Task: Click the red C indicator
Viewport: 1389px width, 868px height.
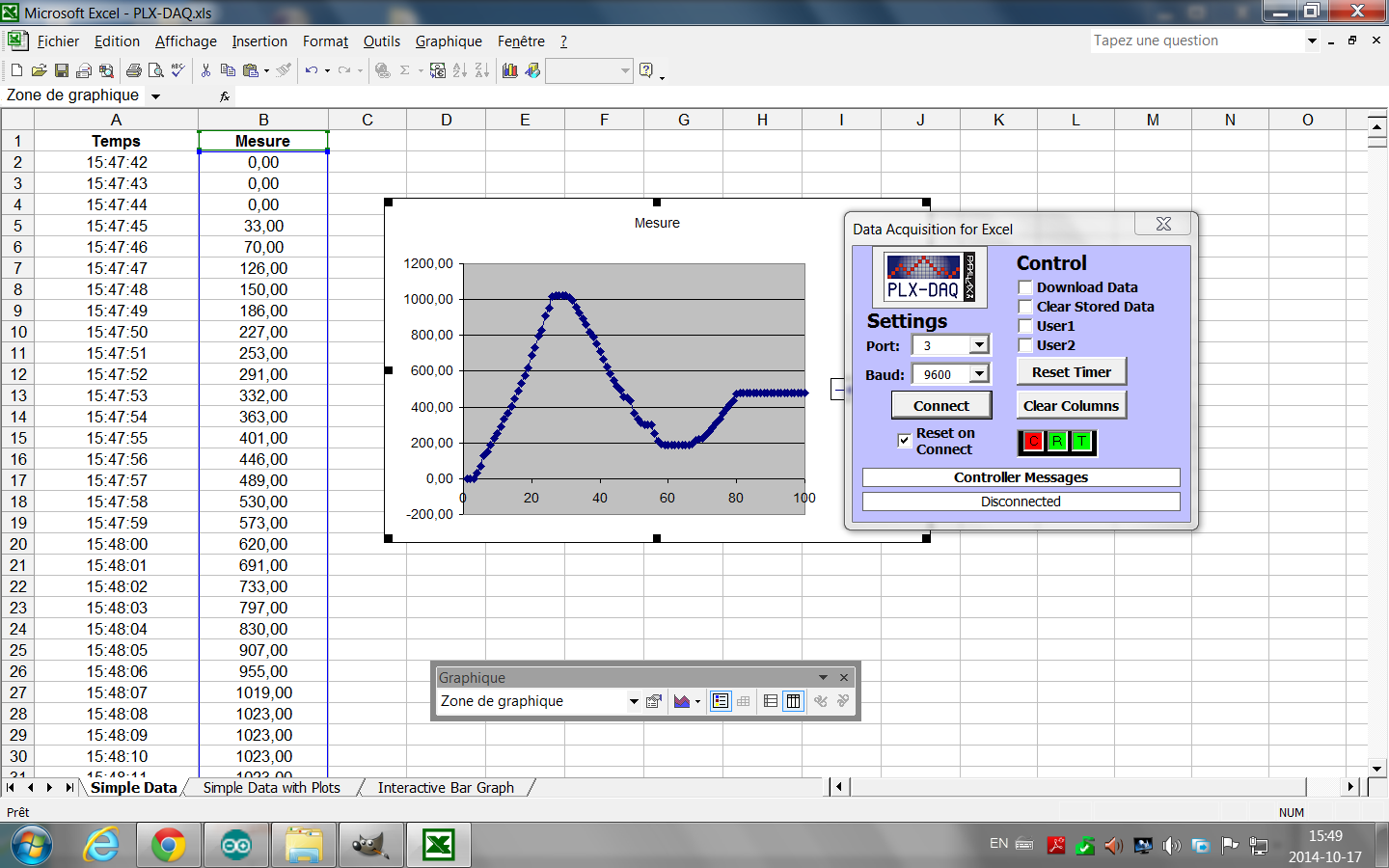Action: click(1033, 441)
